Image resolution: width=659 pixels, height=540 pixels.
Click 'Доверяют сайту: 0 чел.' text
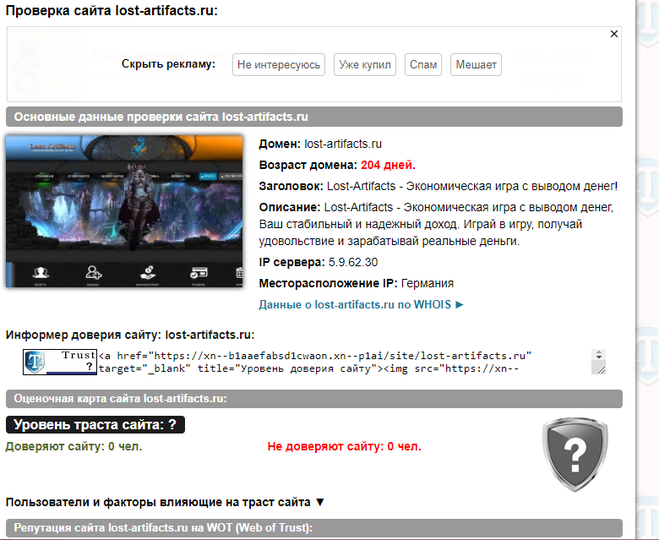(x=74, y=446)
